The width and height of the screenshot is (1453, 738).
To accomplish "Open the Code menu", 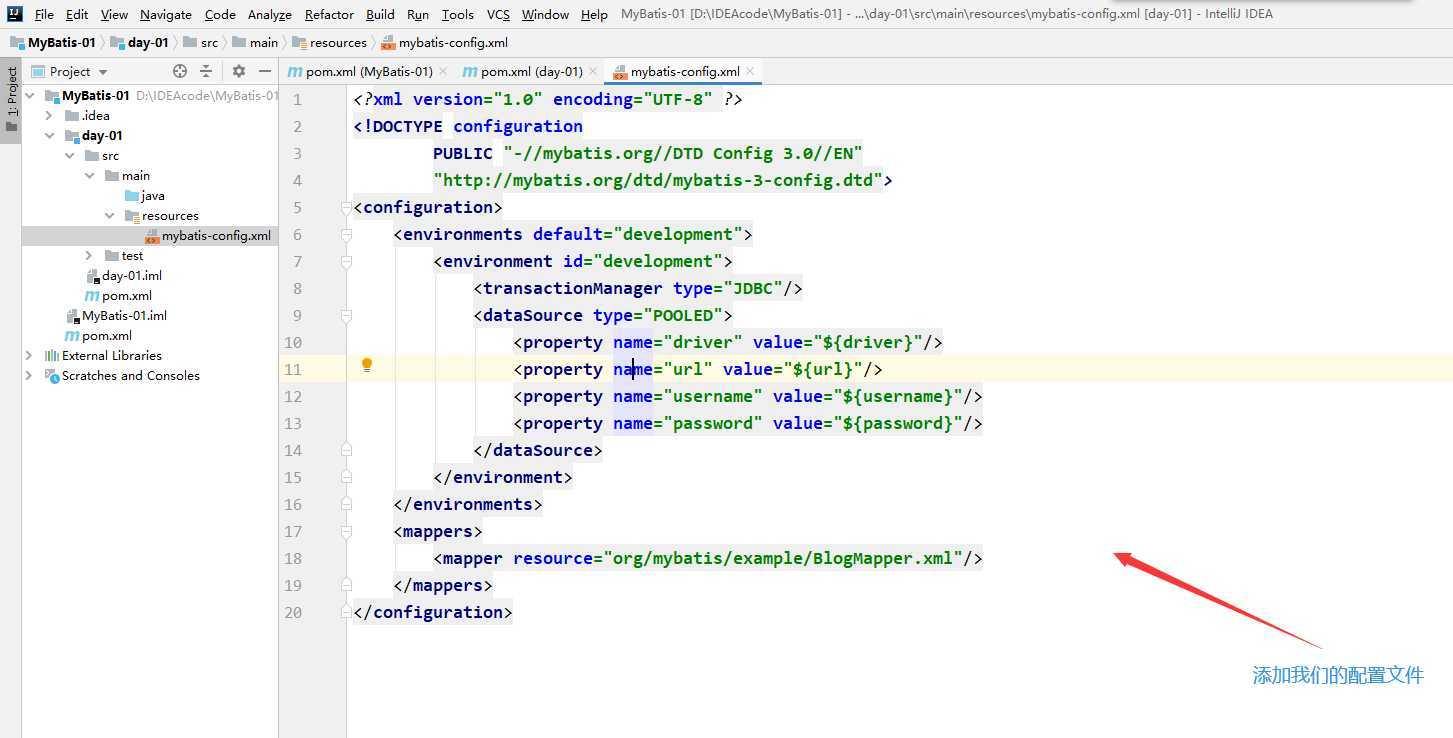I will [x=220, y=14].
